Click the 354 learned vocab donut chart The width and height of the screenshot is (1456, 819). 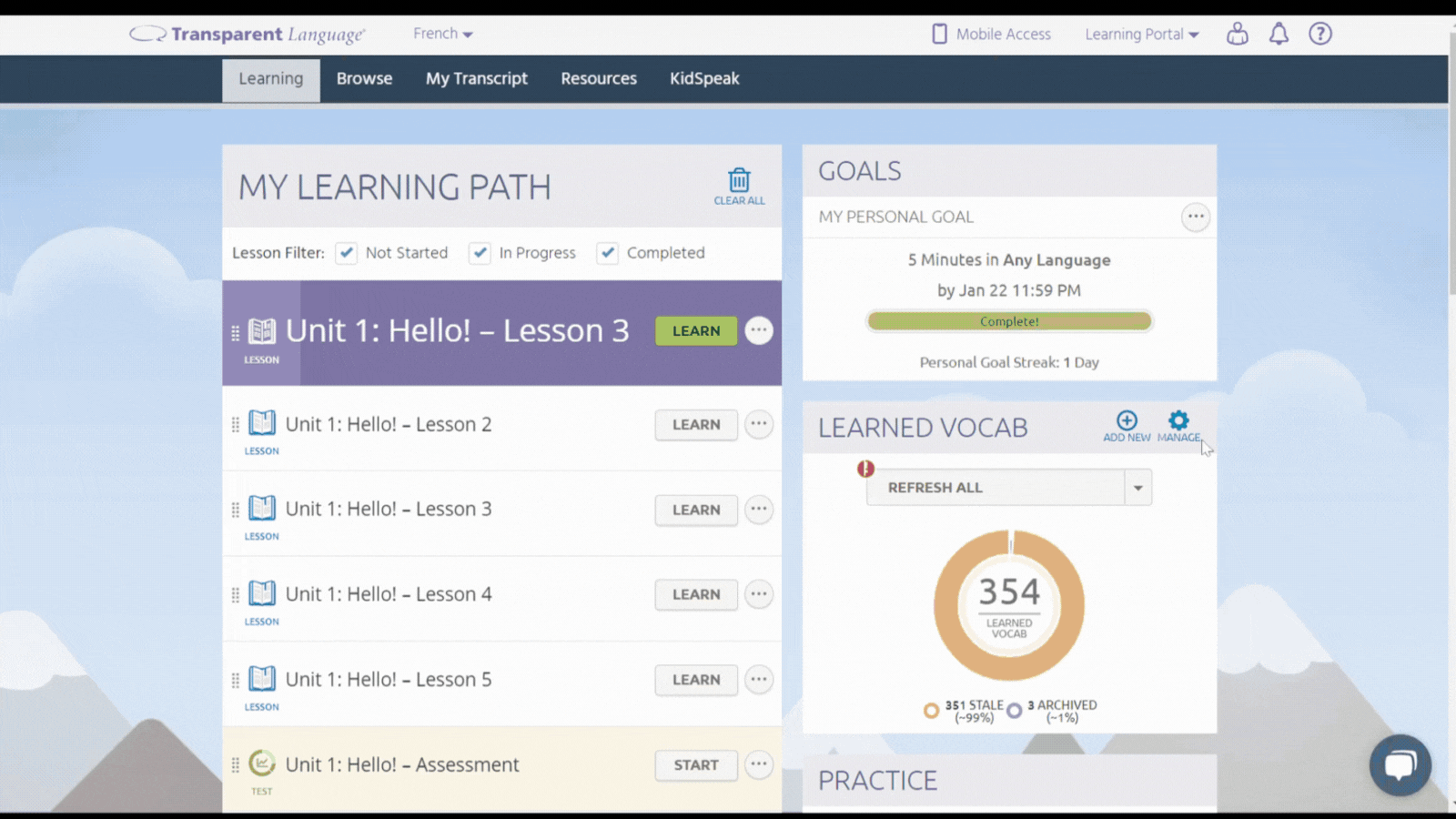coord(1009,605)
